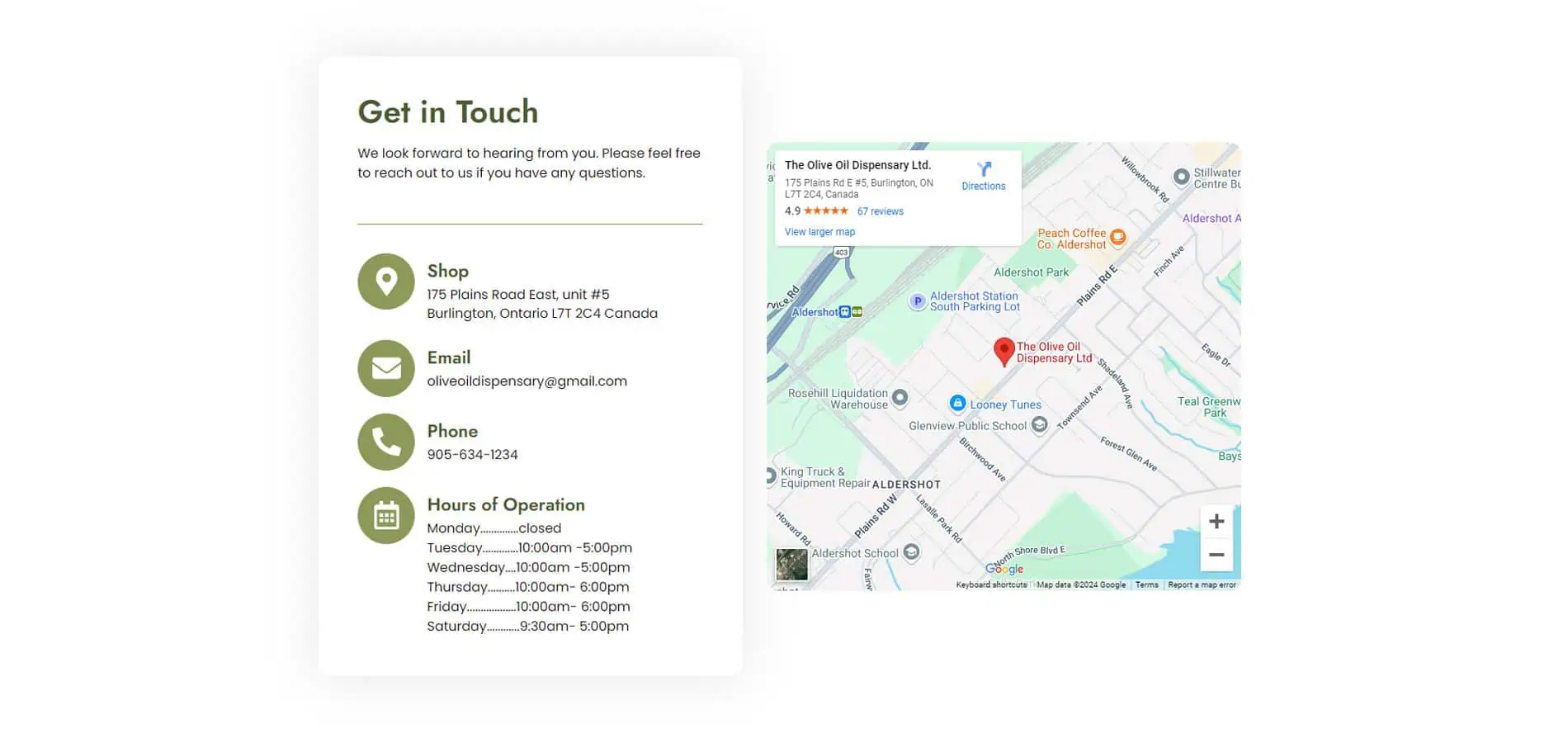This screenshot has width=1568, height=743.
Task: Click the Stillwater Centre marker
Action: pyautogui.click(x=1182, y=177)
